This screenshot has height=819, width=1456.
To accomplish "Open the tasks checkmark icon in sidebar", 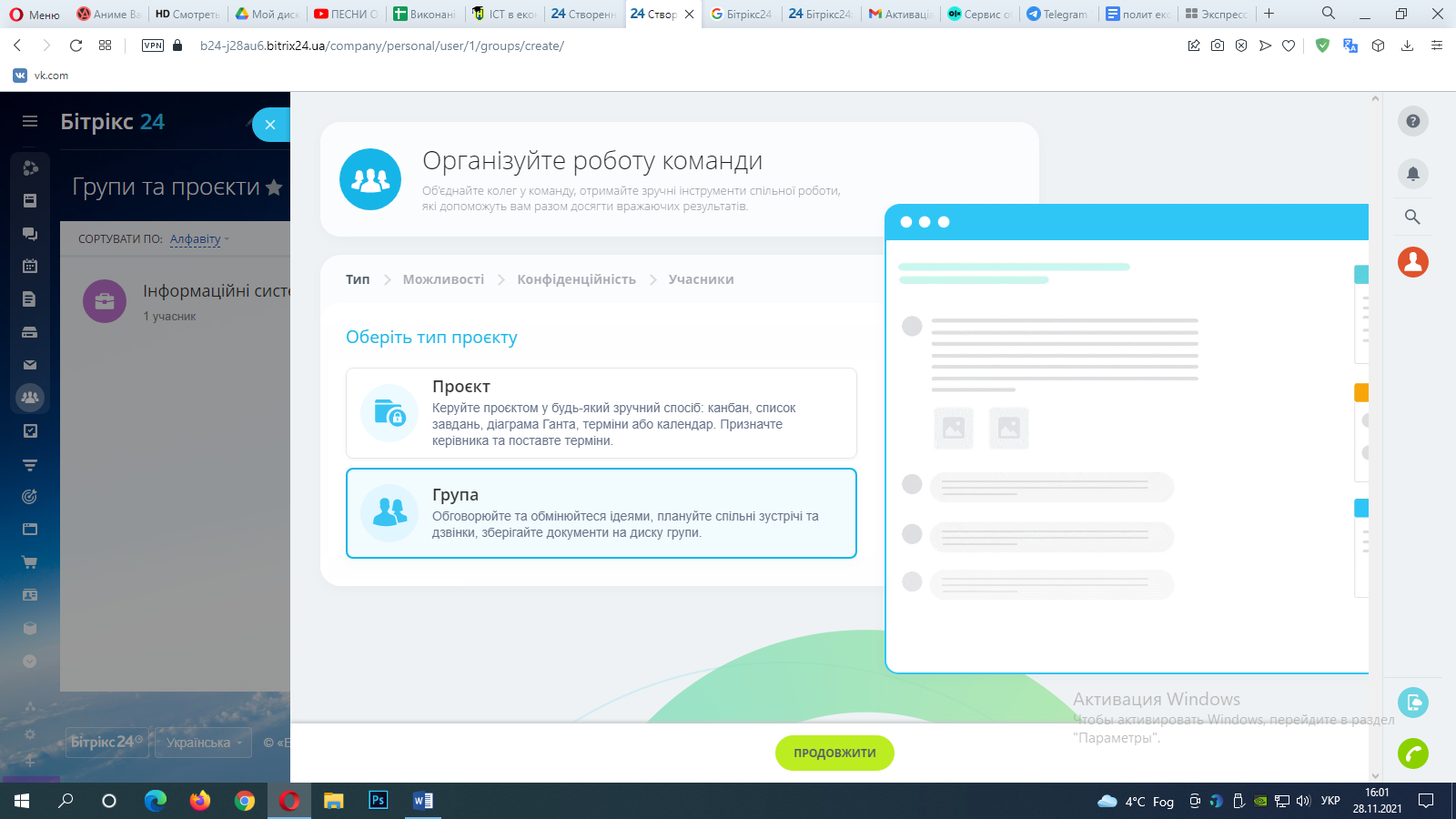I will click(x=30, y=430).
